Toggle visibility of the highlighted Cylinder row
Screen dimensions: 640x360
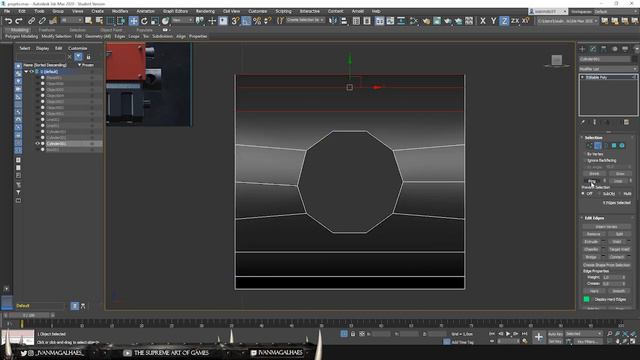click(38, 144)
